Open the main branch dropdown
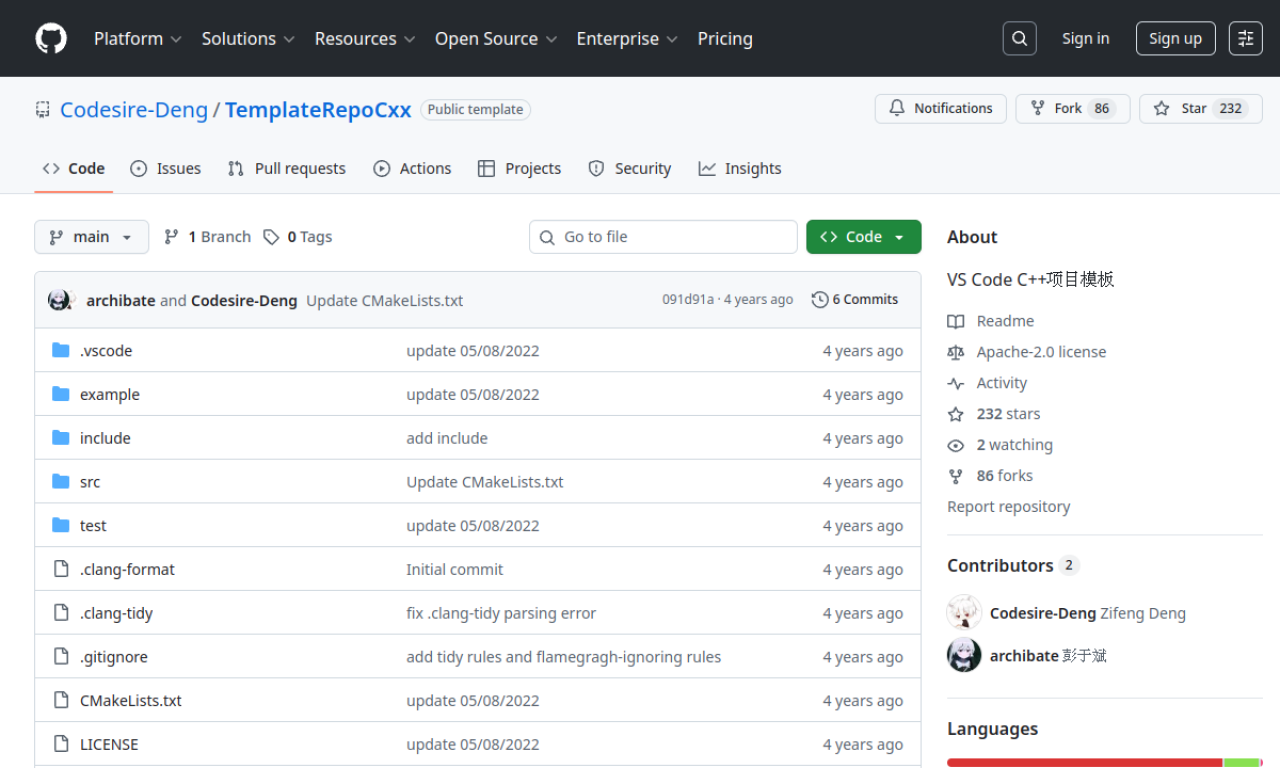The width and height of the screenshot is (1280, 768). (91, 237)
